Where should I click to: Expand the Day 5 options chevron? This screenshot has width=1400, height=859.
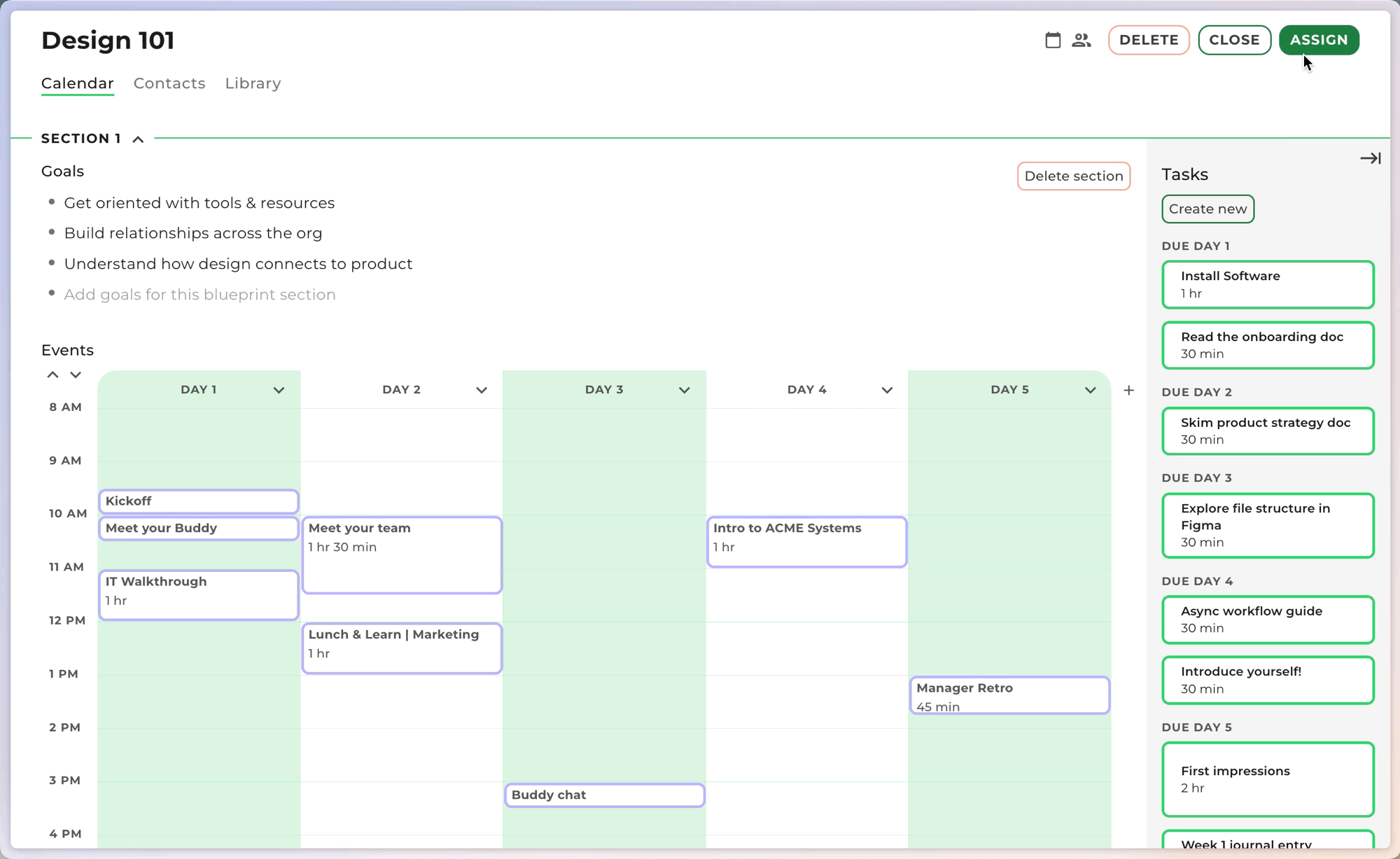pyautogui.click(x=1090, y=391)
